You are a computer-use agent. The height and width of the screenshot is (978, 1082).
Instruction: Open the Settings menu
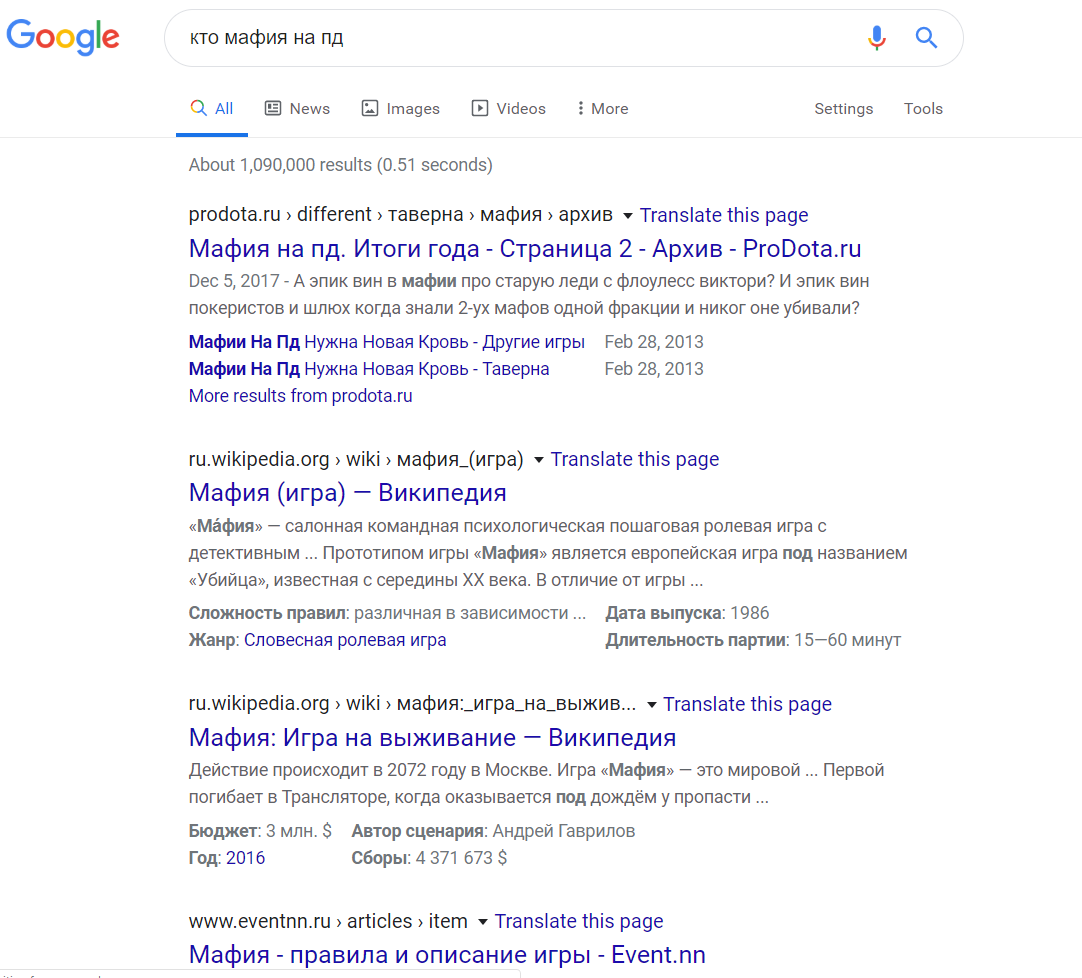843,108
